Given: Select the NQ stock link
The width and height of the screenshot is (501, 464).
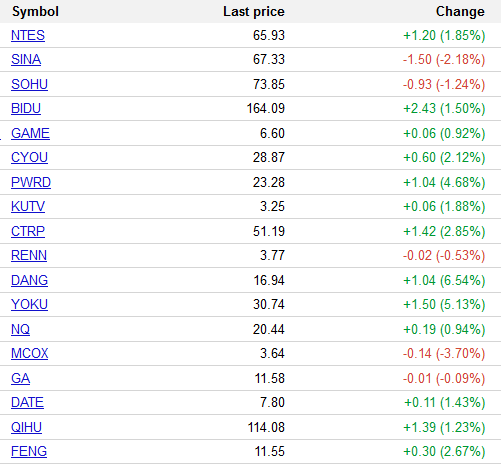Looking at the screenshot, I should click(20, 329).
